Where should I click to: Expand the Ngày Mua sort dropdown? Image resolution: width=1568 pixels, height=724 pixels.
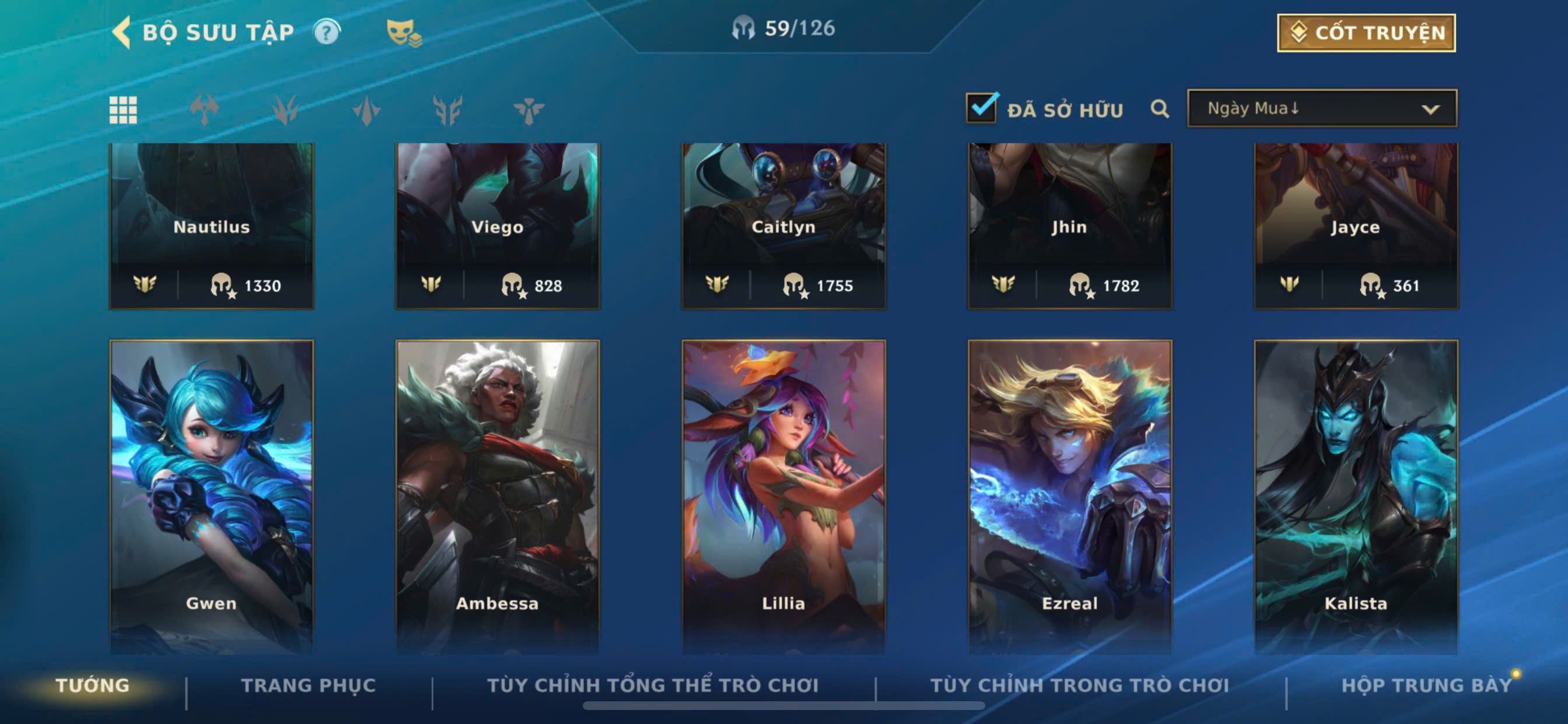(x=1321, y=108)
